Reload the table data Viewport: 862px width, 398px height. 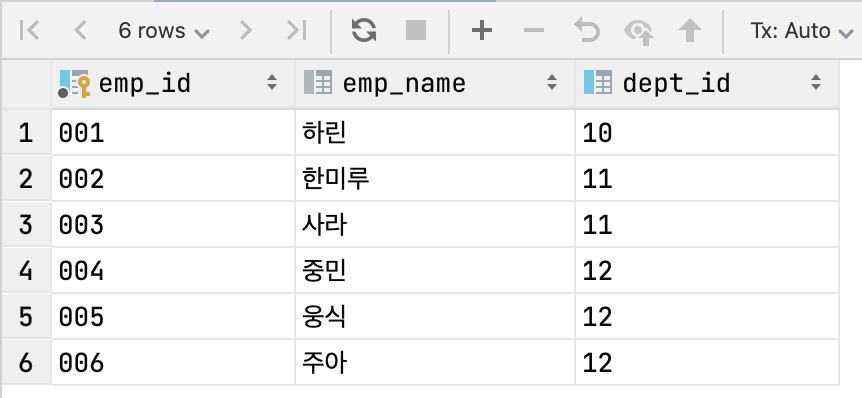click(x=364, y=31)
